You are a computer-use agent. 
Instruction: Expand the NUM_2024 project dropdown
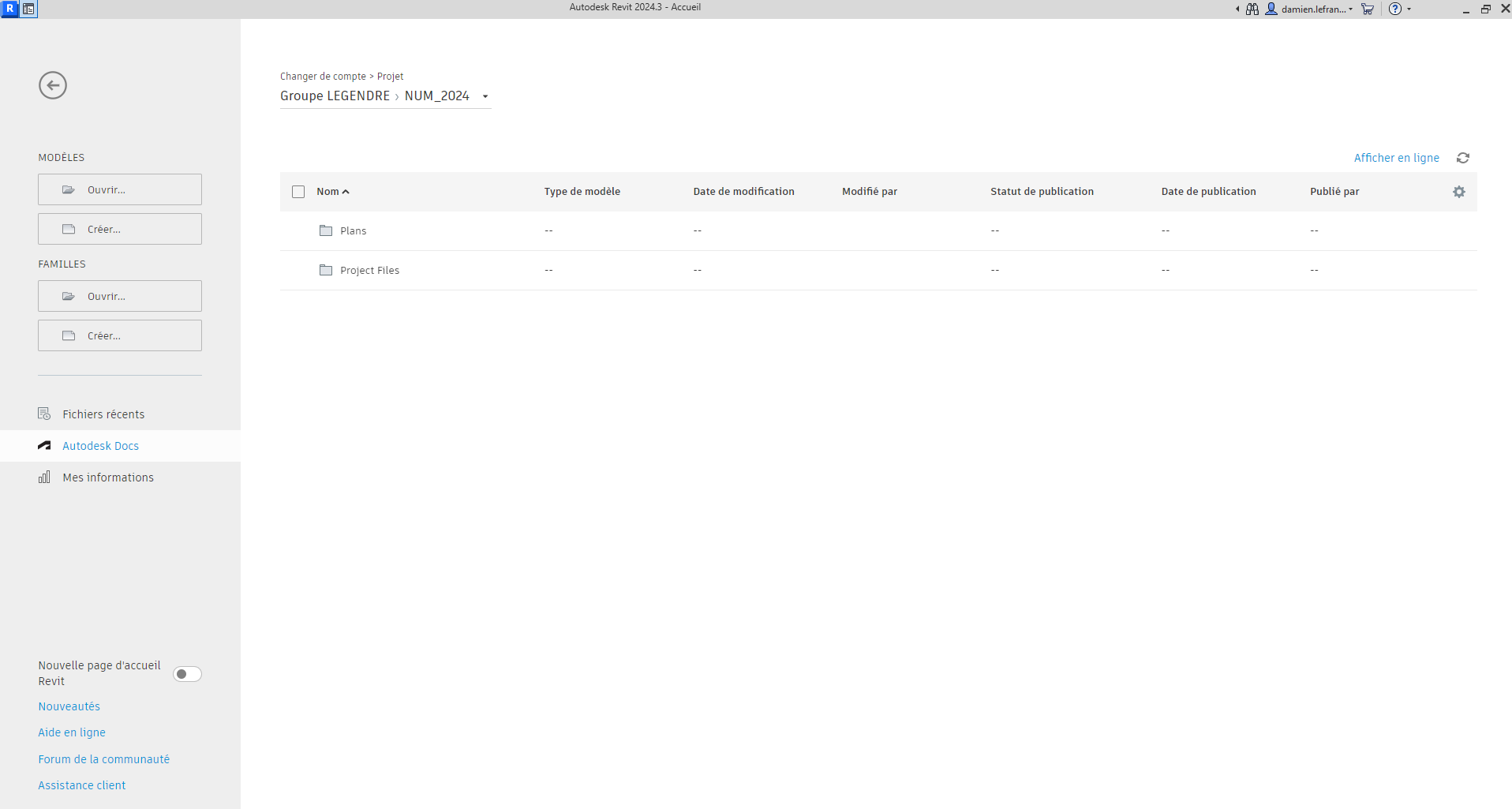tap(485, 96)
